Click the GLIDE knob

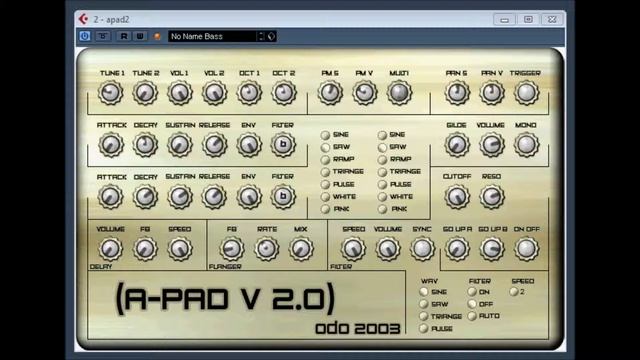457,145
